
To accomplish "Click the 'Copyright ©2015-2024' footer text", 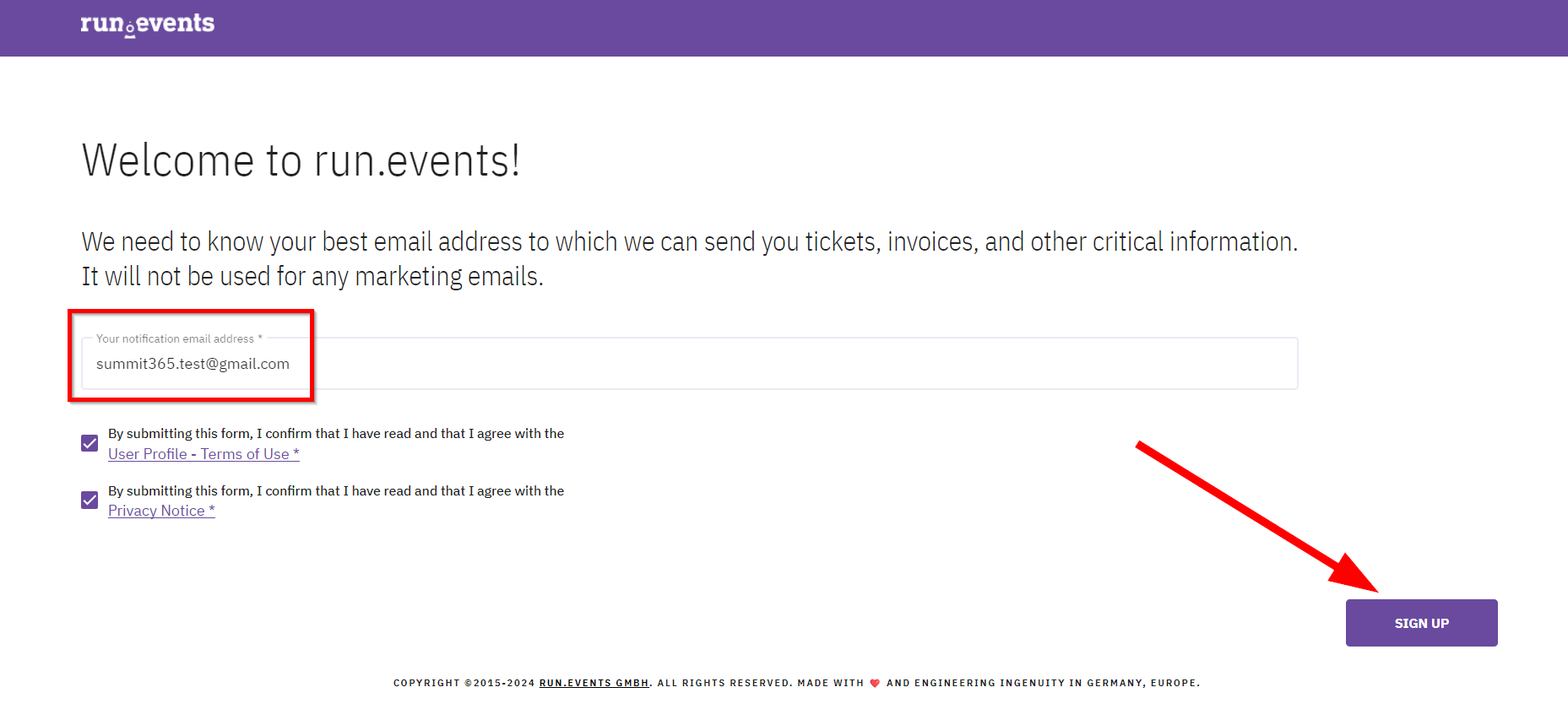I will click(464, 683).
